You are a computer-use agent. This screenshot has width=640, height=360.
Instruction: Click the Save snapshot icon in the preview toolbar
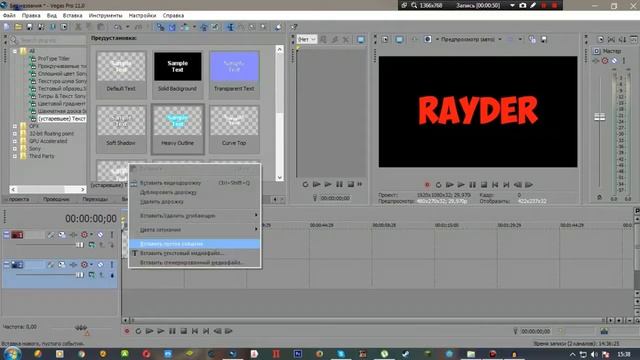click(x=544, y=40)
